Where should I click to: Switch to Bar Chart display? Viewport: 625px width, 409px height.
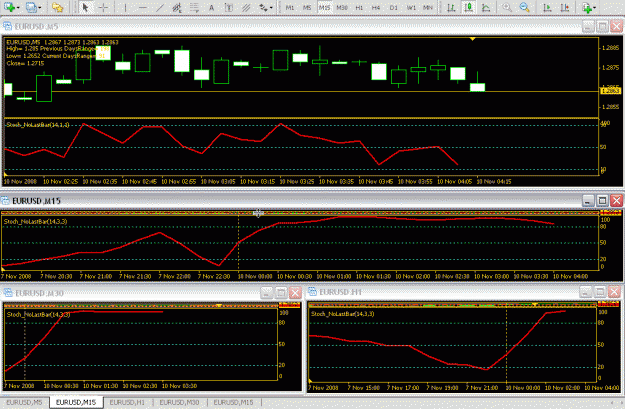click(x=451, y=7)
